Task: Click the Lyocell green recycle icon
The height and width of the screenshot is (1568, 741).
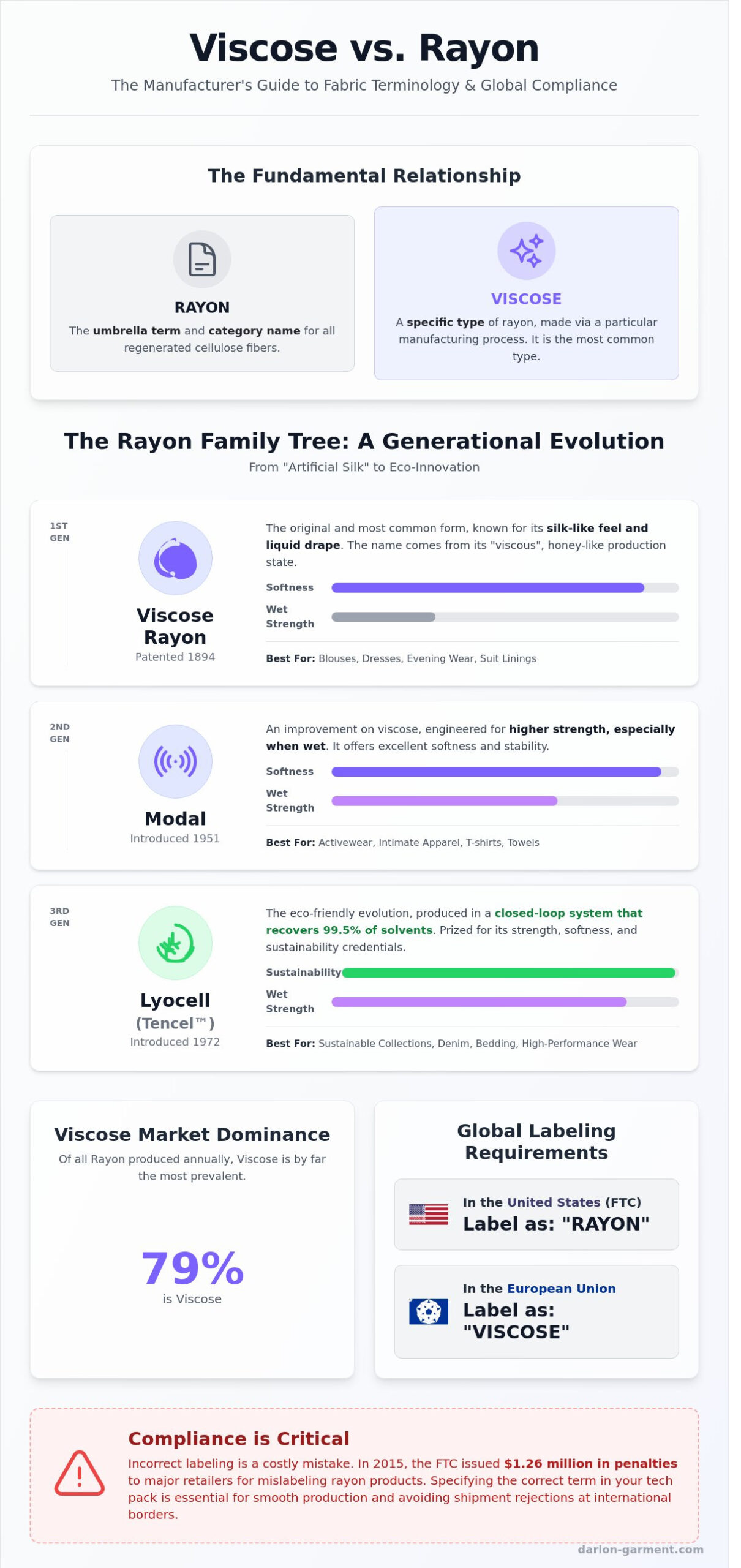Action: [175, 943]
